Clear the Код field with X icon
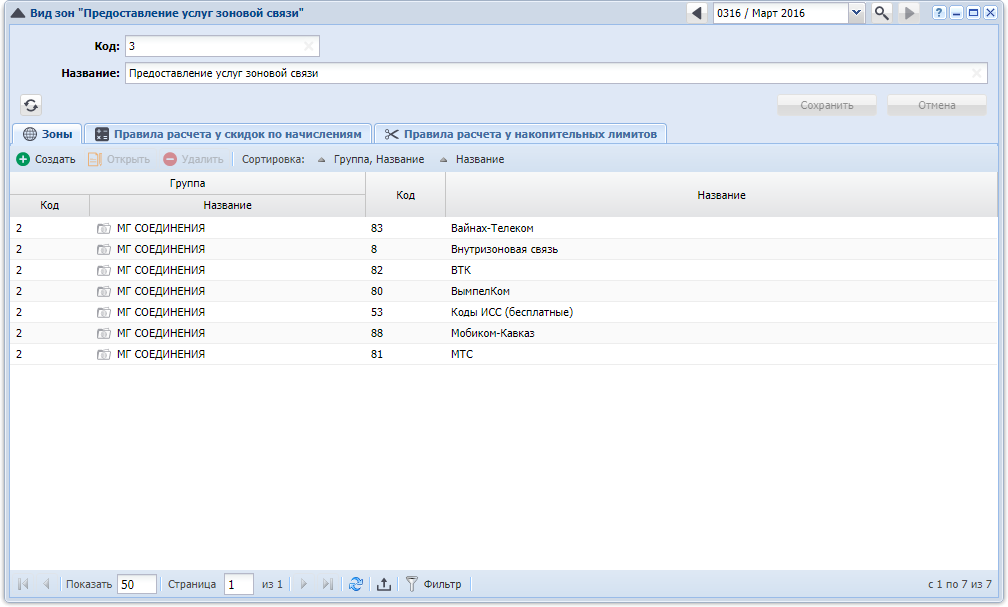Image resolution: width=1008 pixels, height=607 pixels. point(309,46)
